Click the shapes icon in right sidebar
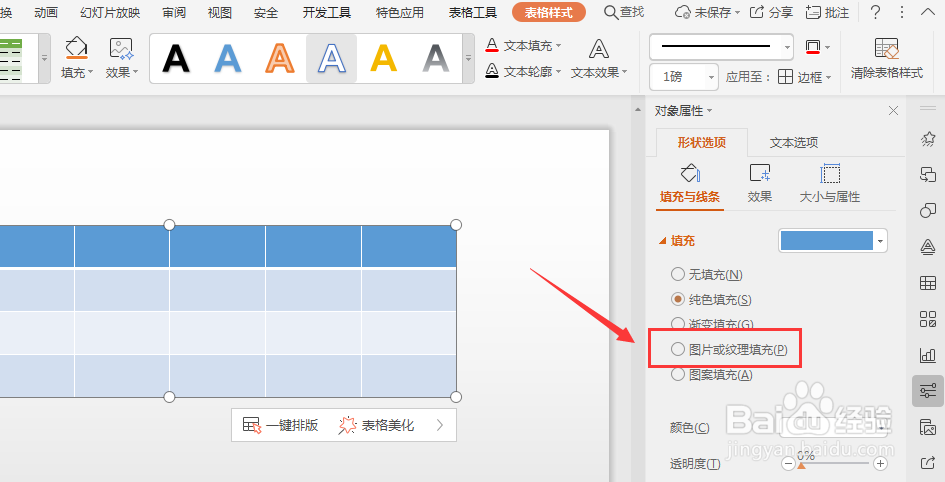 [928, 210]
